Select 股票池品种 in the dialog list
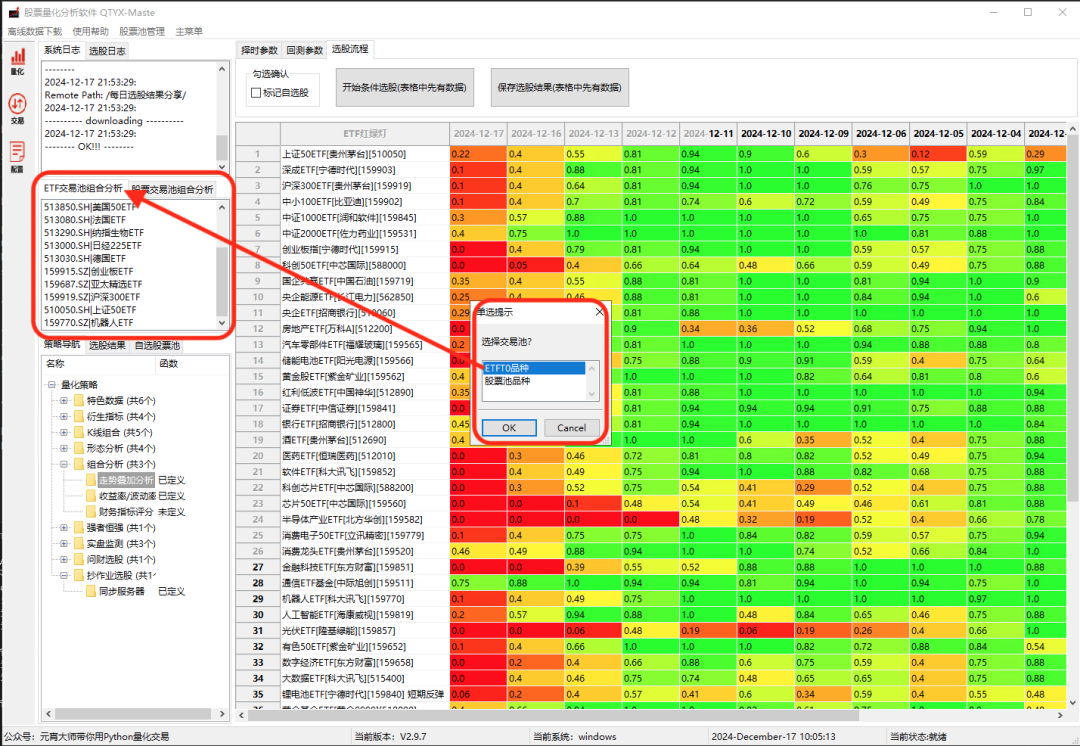The width and height of the screenshot is (1080, 746). point(534,380)
